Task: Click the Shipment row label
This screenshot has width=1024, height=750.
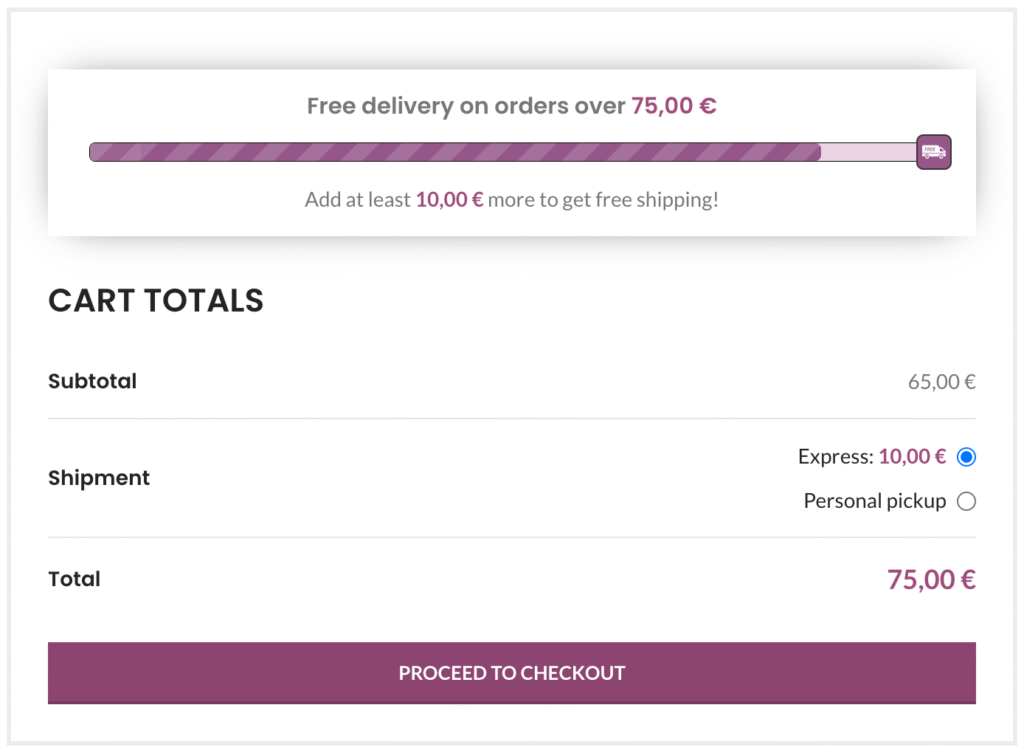Action: 99,478
